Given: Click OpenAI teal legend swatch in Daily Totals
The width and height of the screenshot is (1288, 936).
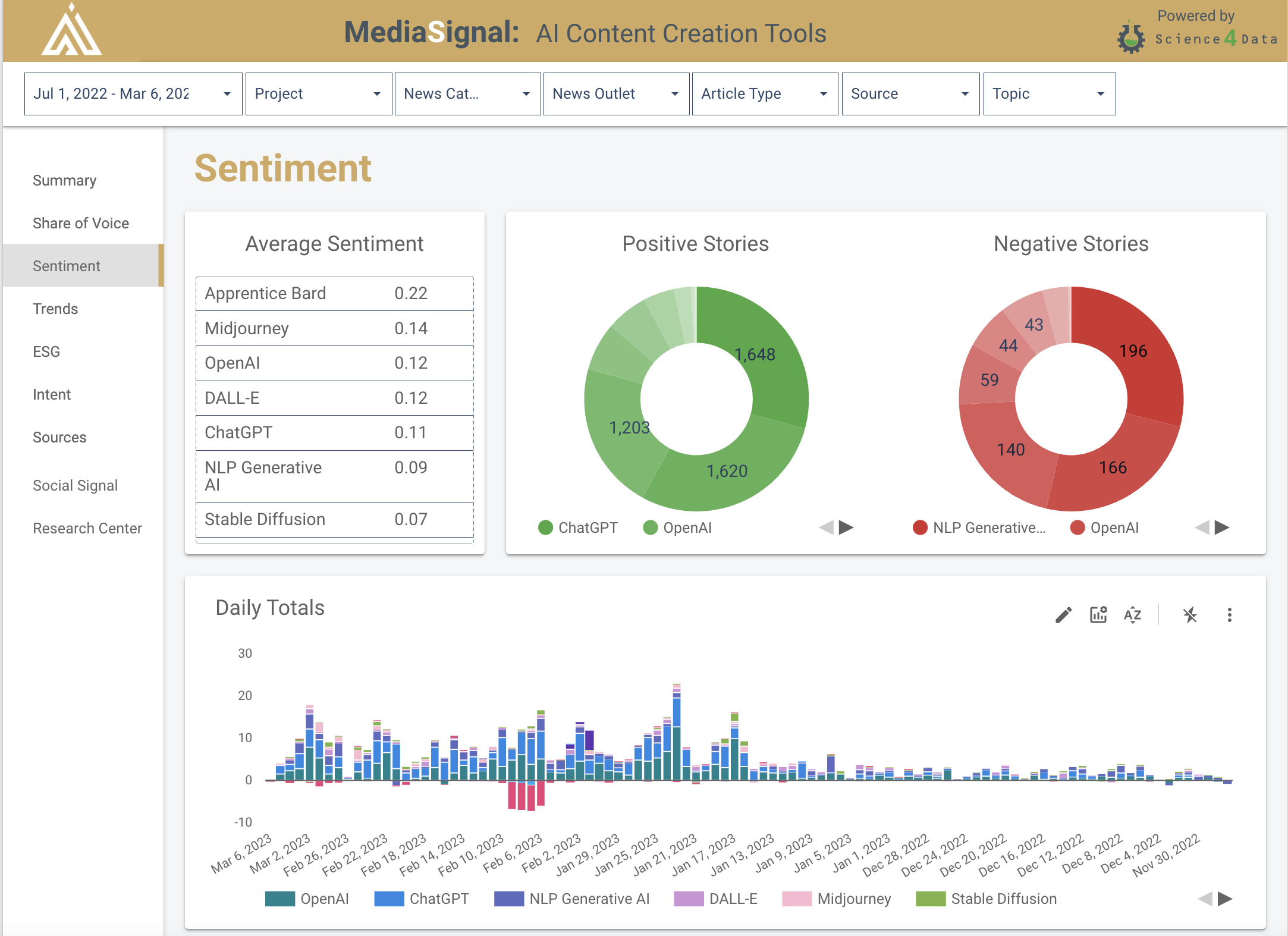Looking at the screenshot, I should point(279,899).
